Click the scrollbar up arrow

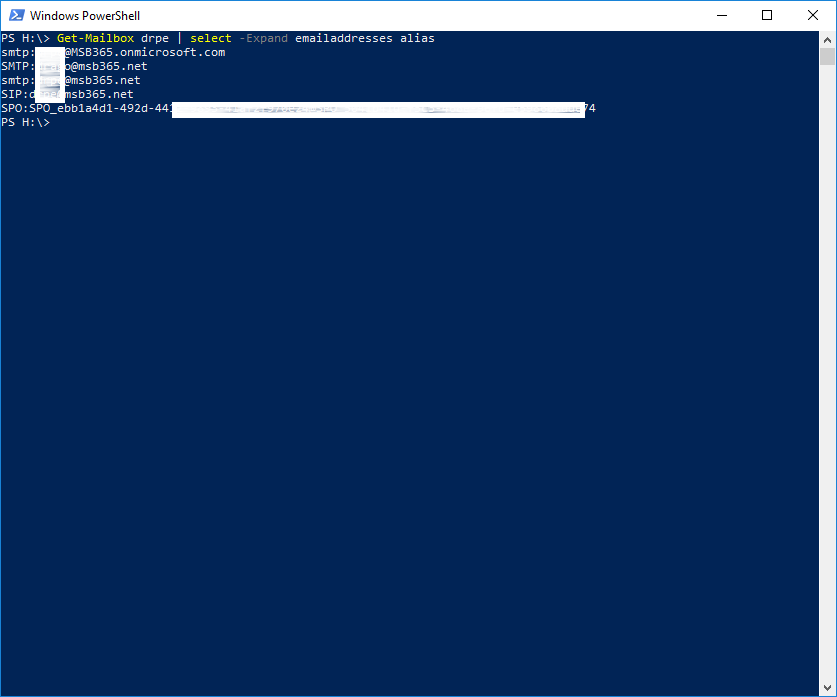point(827,38)
